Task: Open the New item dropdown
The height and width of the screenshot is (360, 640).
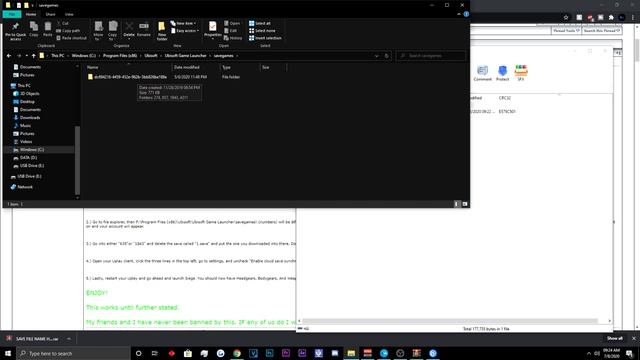Action: [x=183, y=23]
